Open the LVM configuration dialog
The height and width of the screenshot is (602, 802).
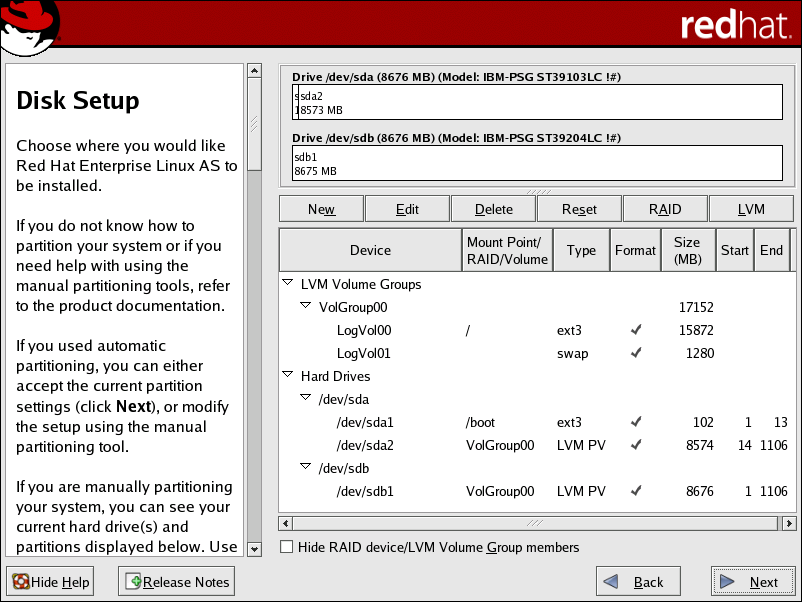[750, 208]
